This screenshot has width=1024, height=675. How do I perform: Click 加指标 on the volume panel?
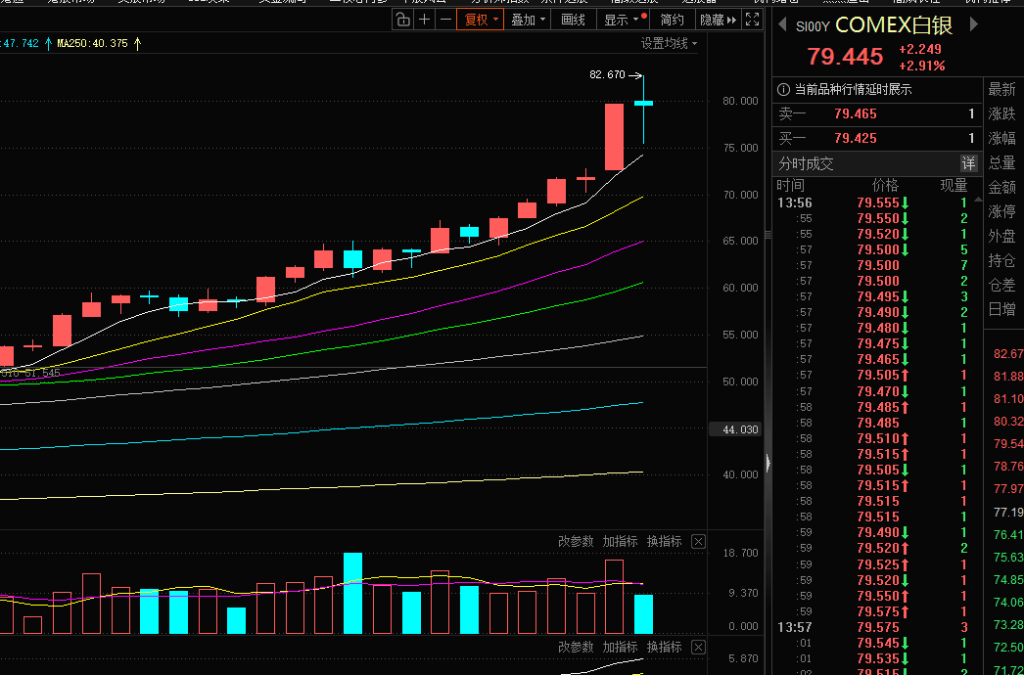click(620, 541)
